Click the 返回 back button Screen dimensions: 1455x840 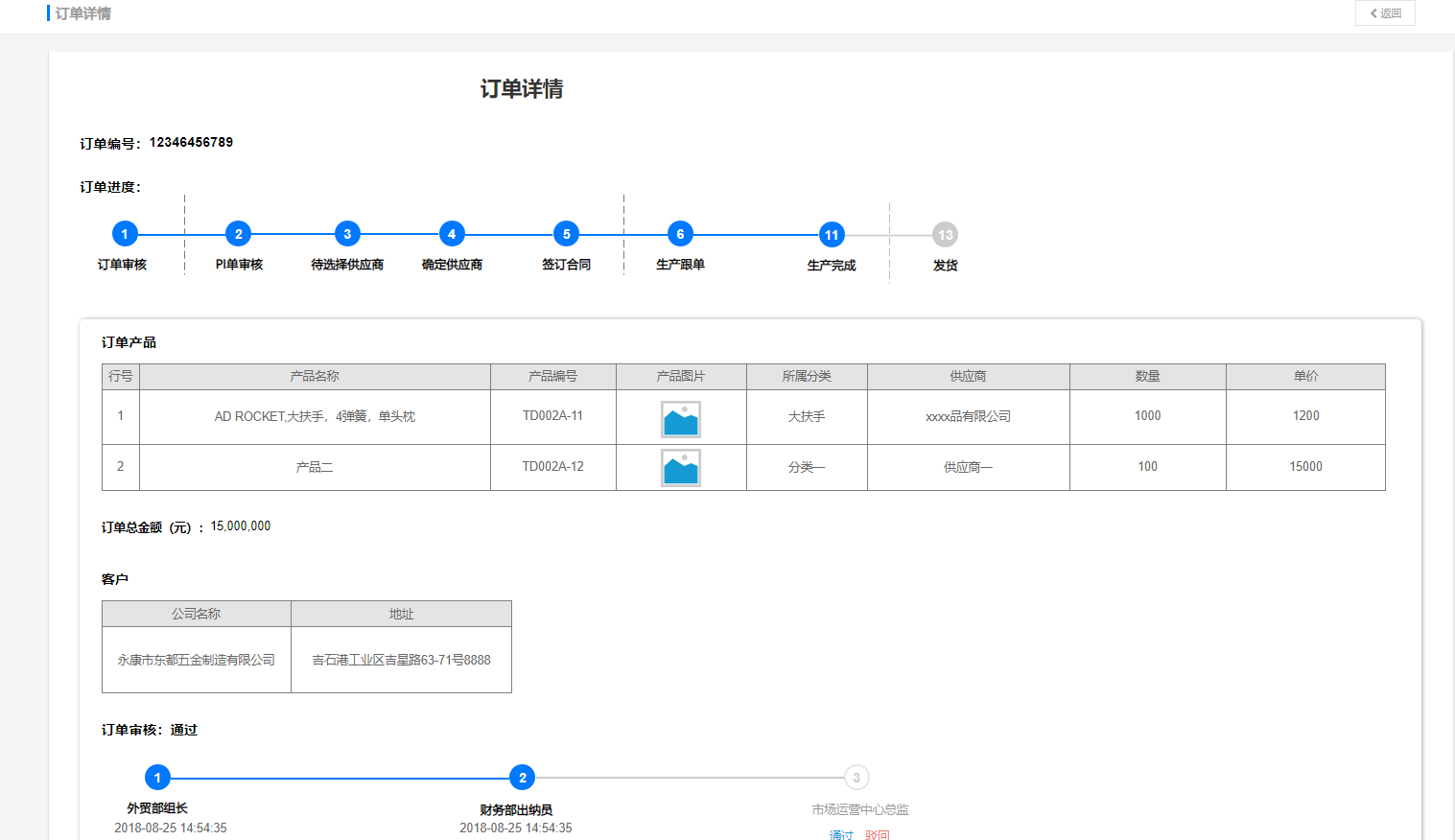coord(1385,13)
